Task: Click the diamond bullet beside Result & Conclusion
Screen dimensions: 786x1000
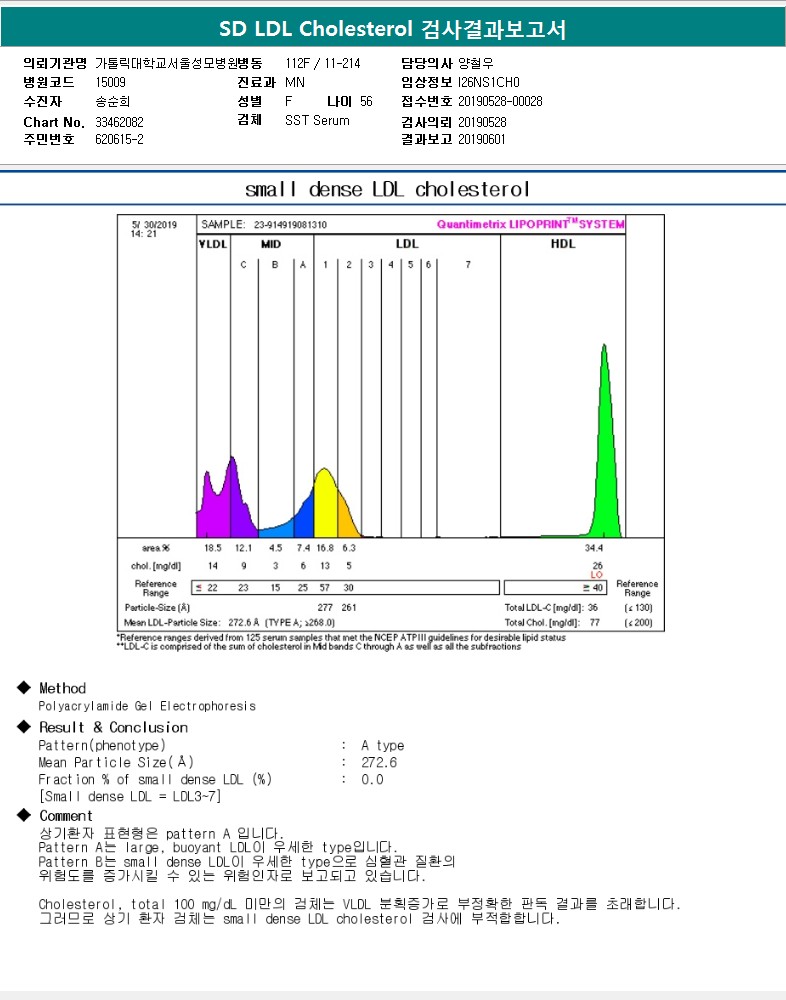Action: pos(24,727)
